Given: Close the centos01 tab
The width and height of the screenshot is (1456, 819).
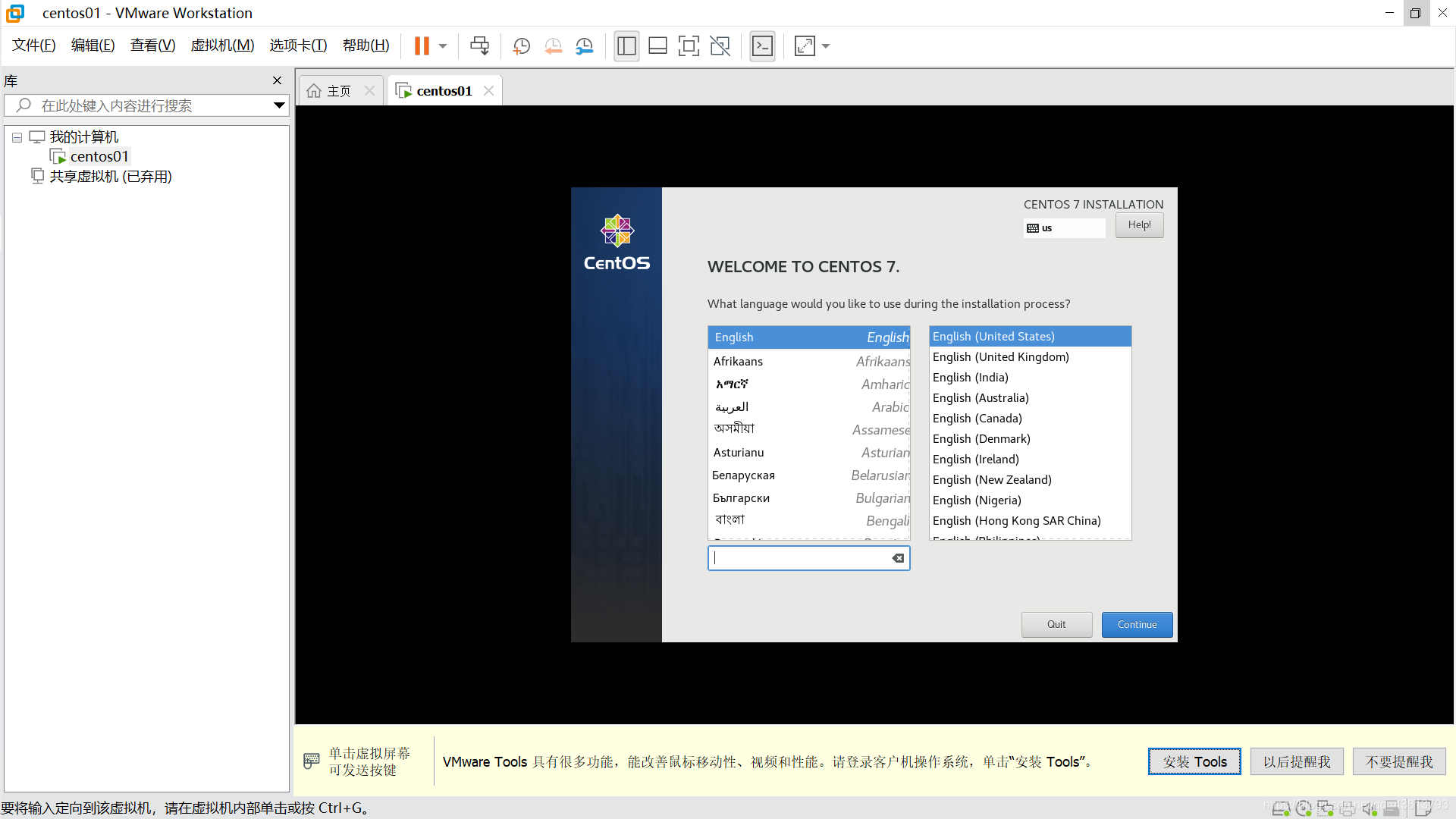Looking at the screenshot, I should click(488, 90).
